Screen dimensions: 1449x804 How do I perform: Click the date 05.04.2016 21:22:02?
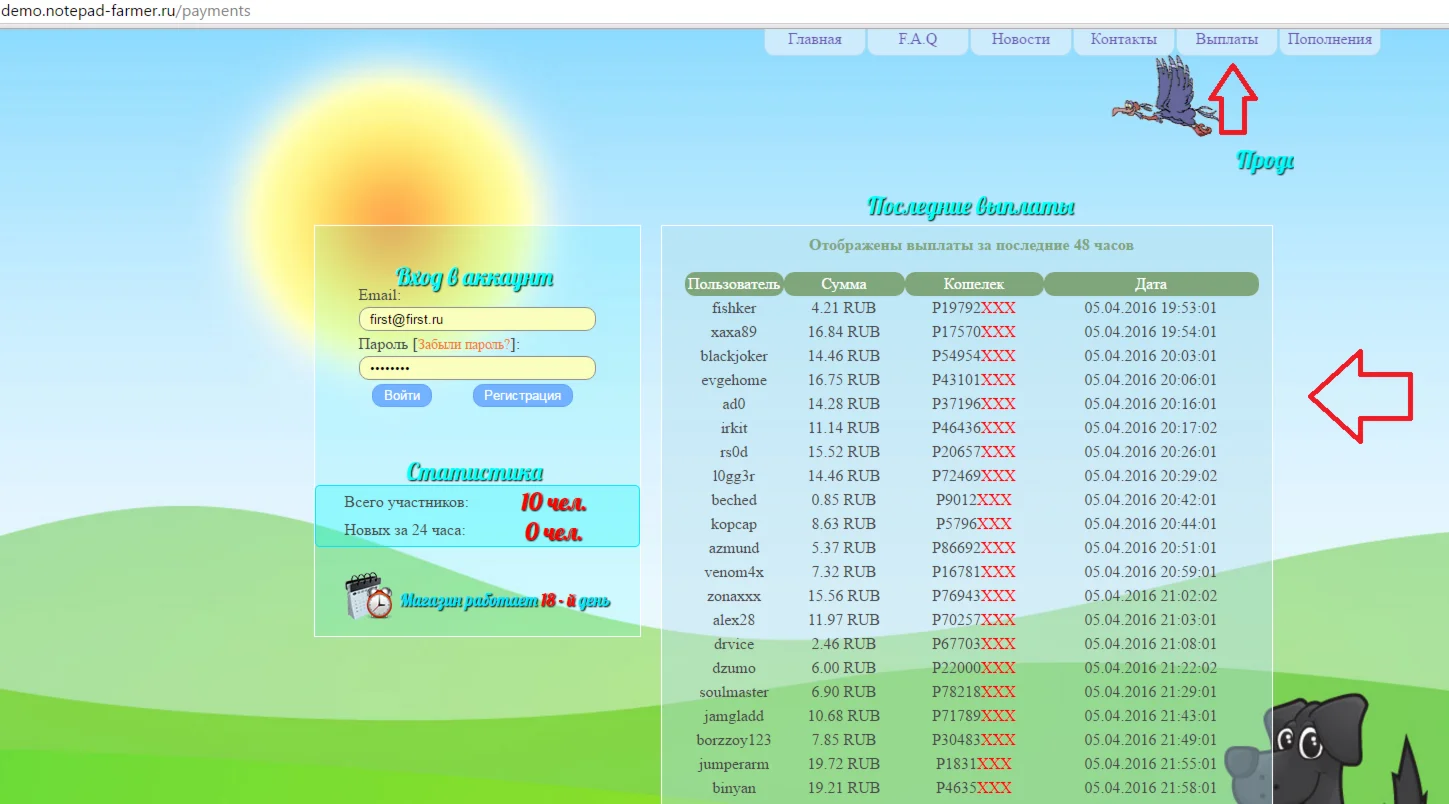[1151, 668]
